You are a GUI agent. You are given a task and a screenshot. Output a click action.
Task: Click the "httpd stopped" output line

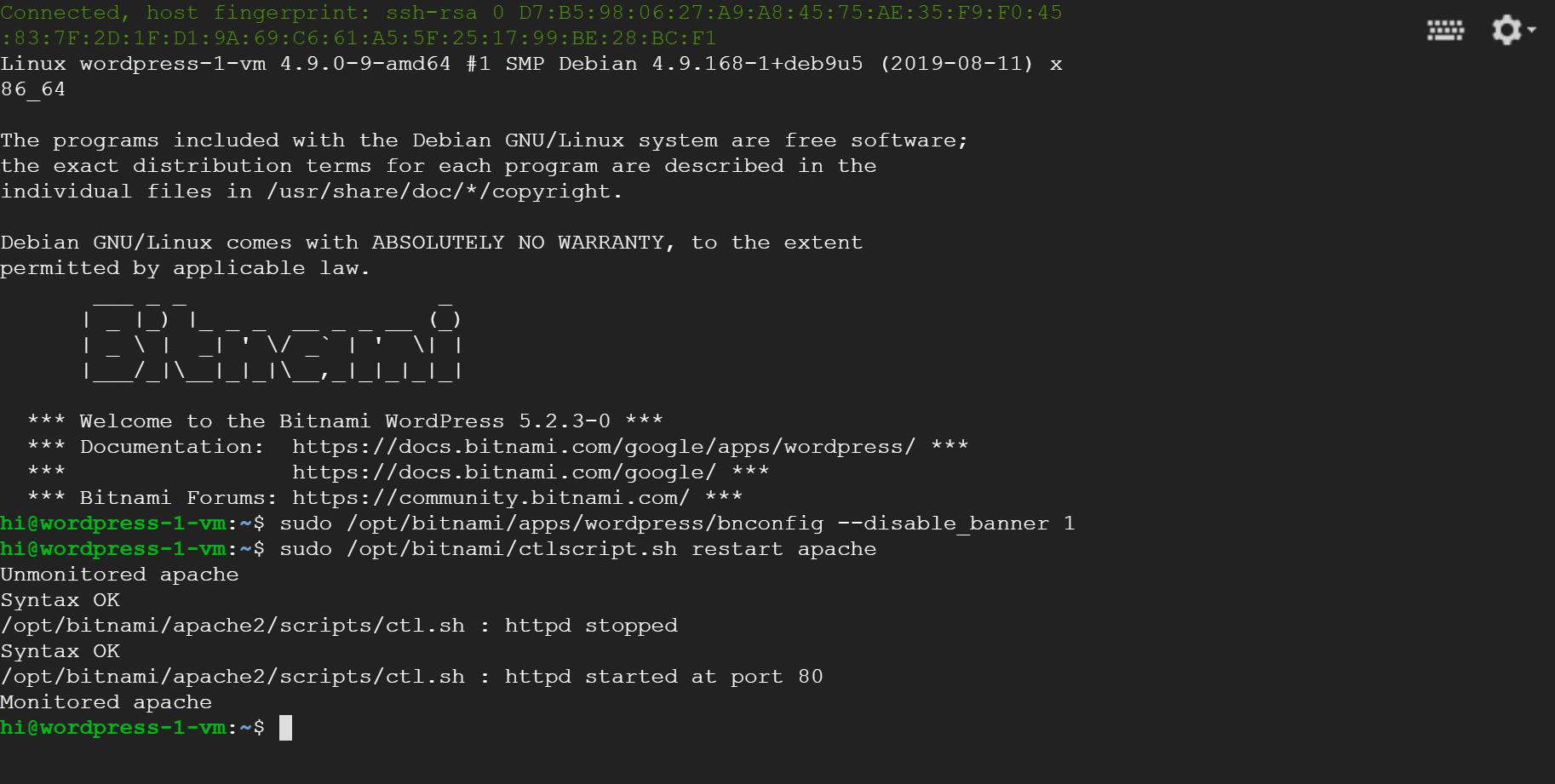pos(339,626)
